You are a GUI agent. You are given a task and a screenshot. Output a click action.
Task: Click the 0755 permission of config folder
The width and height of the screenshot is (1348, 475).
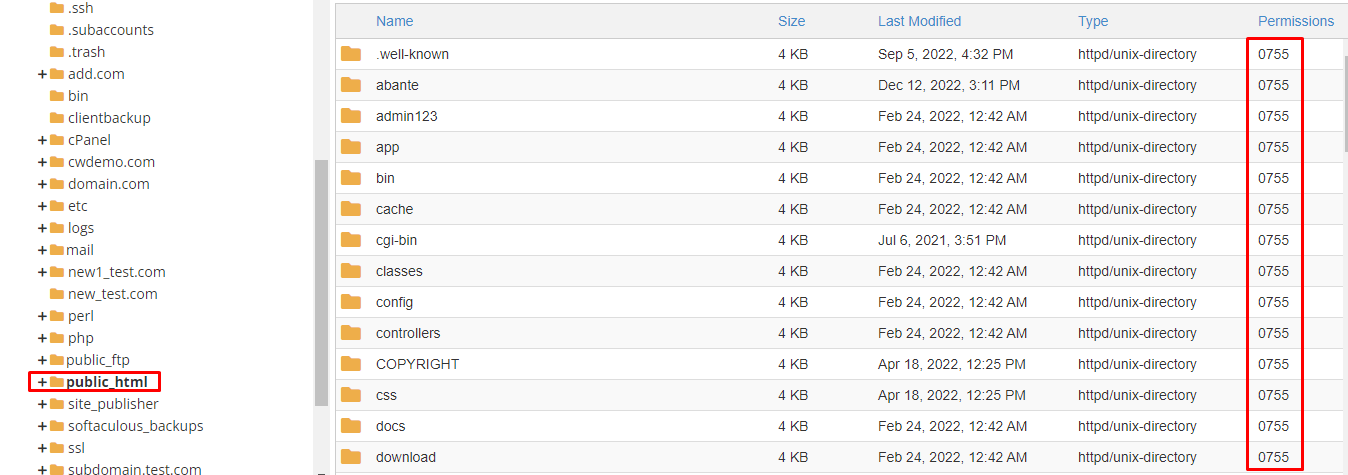[x=1273, y=302]
